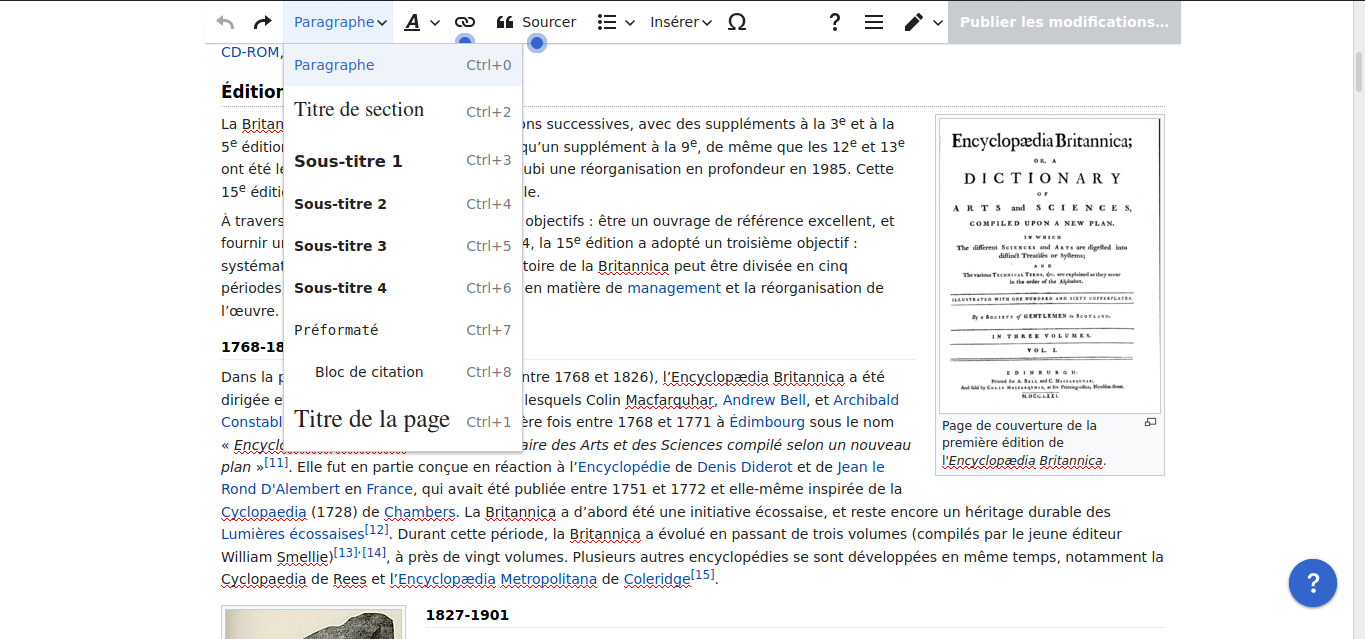Click the CD-ROM link

coord(250,52)
